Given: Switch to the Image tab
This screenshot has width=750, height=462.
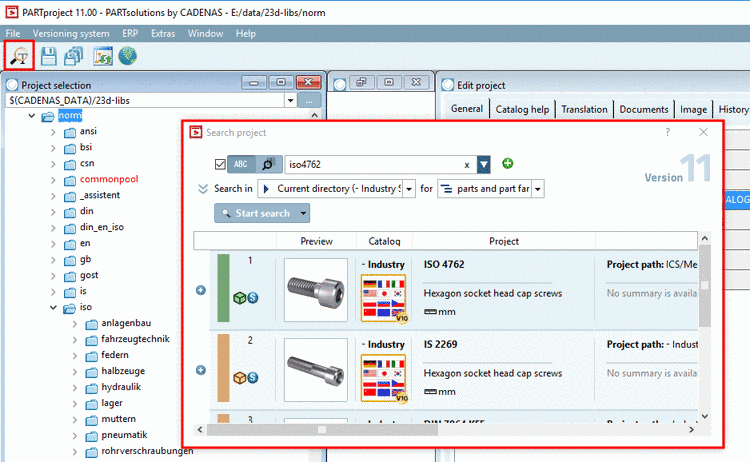Looking at the screenshot, I should click(693, 109).
